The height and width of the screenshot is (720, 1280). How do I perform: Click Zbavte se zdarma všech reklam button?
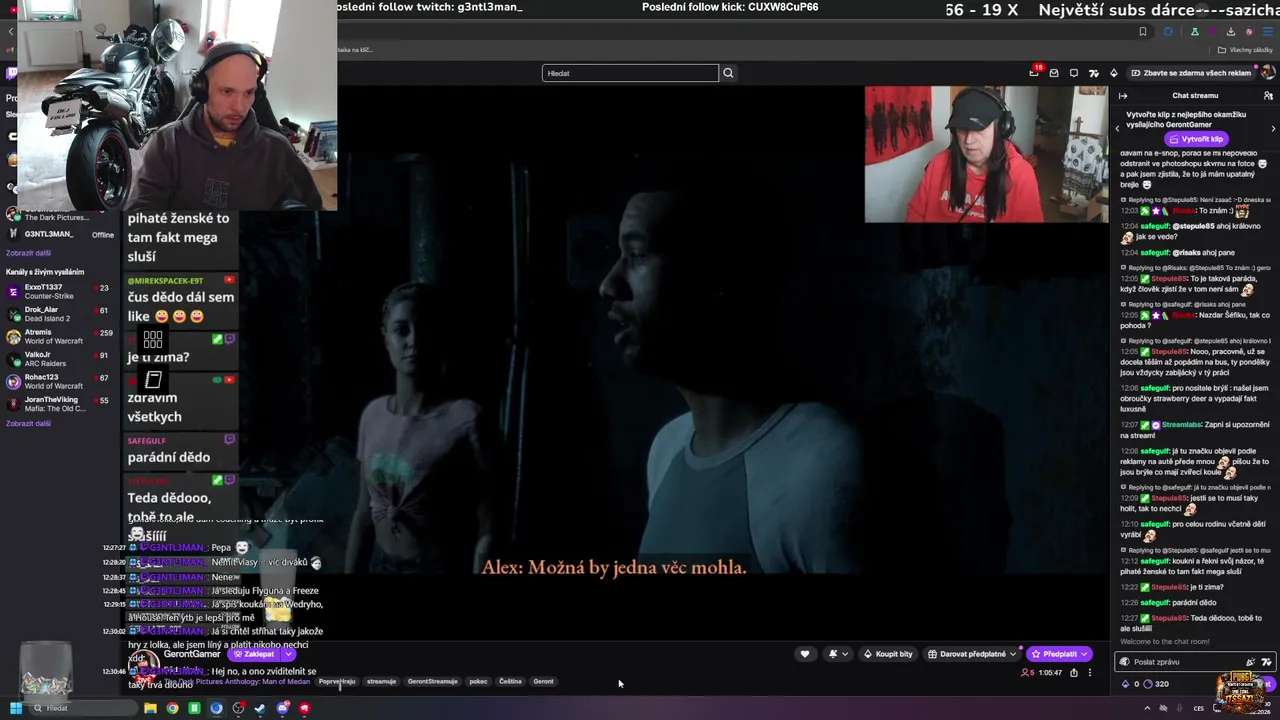pyautogui.click(x=1191, y=73)
